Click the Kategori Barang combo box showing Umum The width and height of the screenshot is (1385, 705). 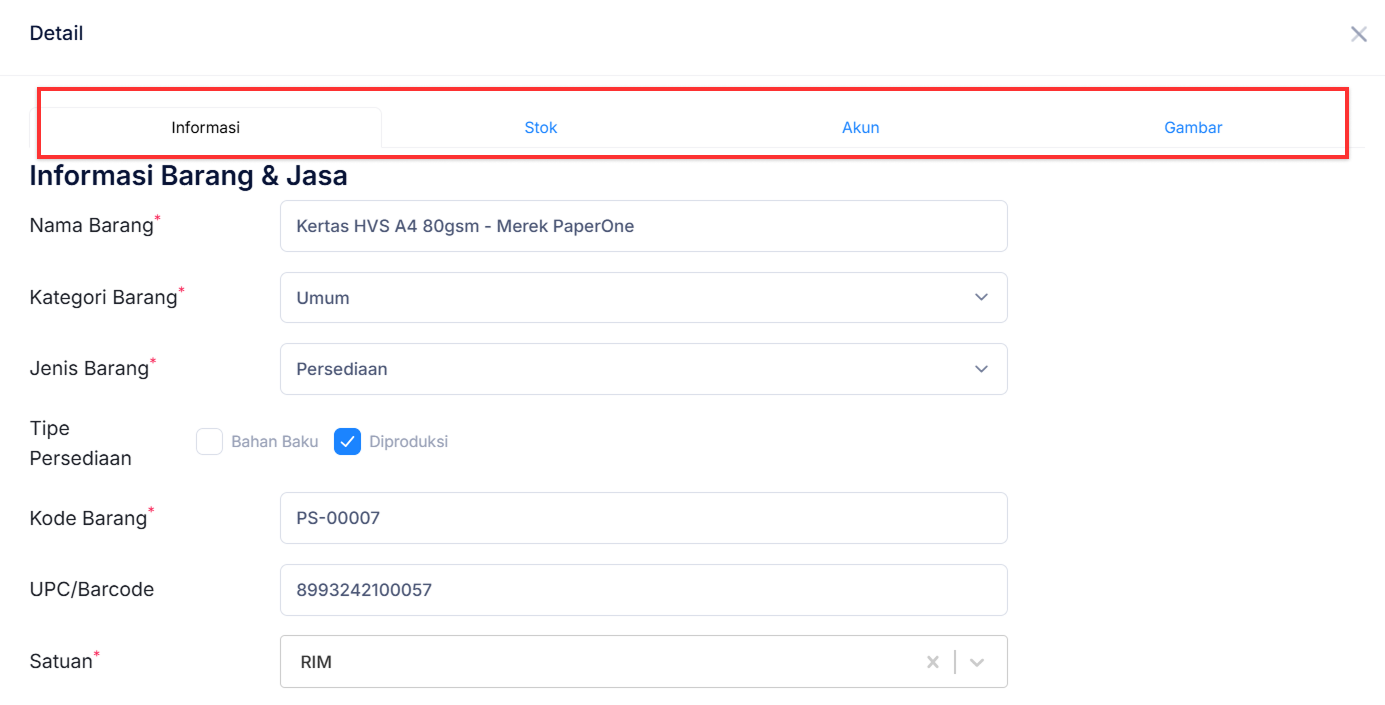tap(620, 298)
